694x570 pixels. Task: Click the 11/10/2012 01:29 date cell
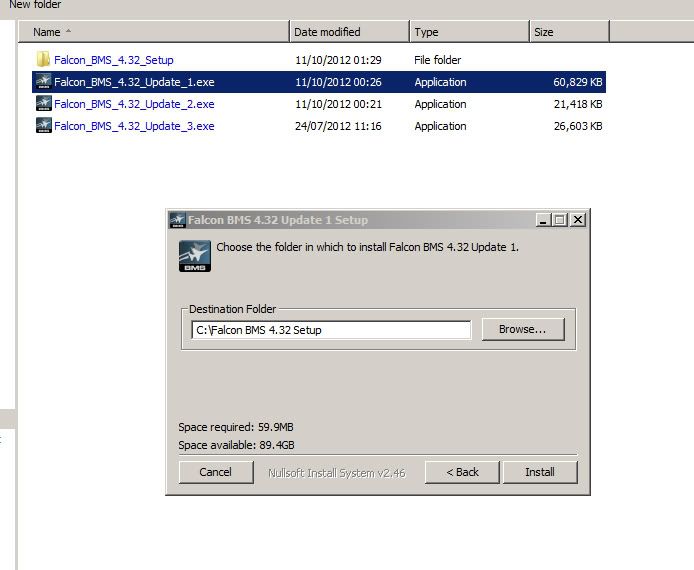tap(338, 60)
